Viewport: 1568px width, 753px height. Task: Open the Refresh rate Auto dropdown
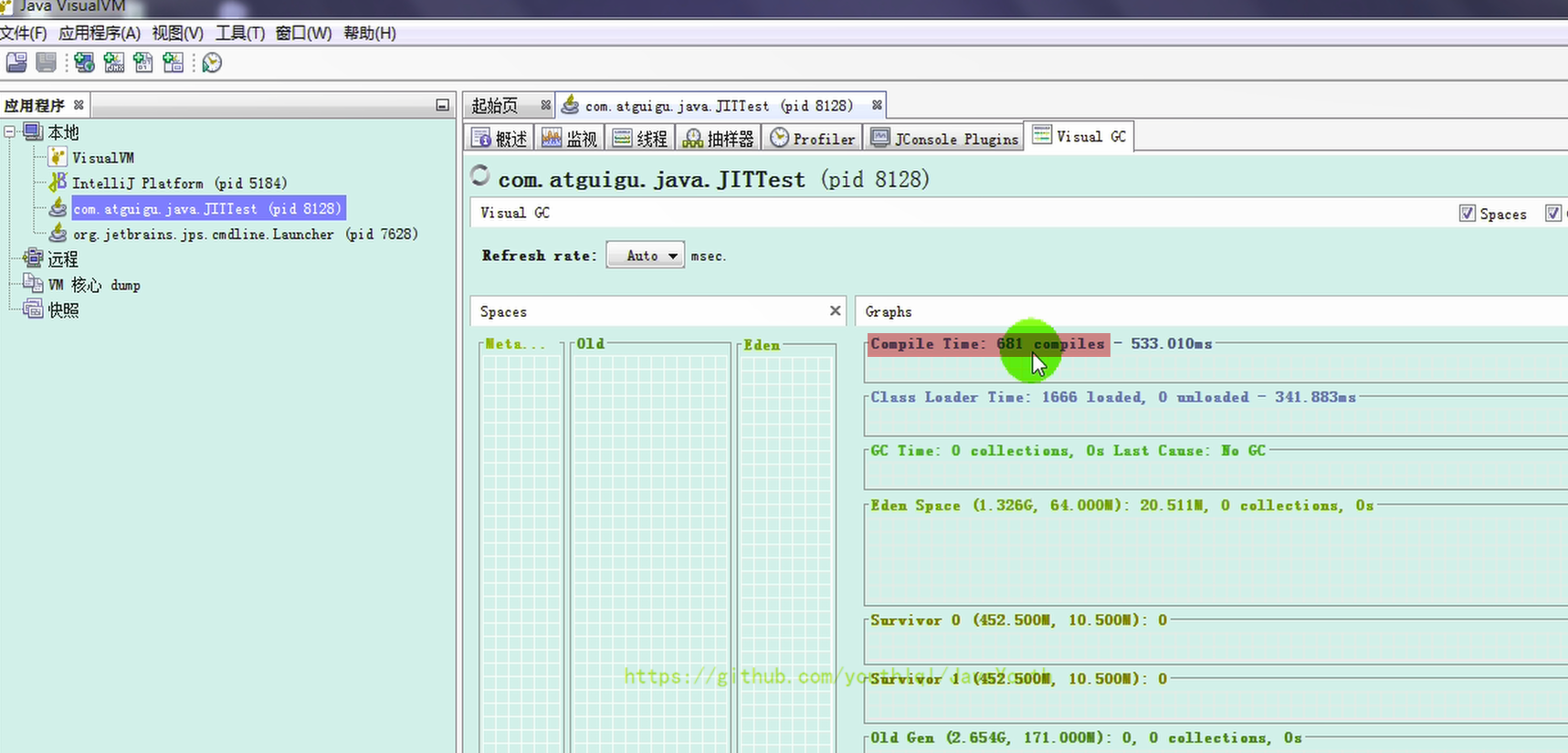pos(646,256)
